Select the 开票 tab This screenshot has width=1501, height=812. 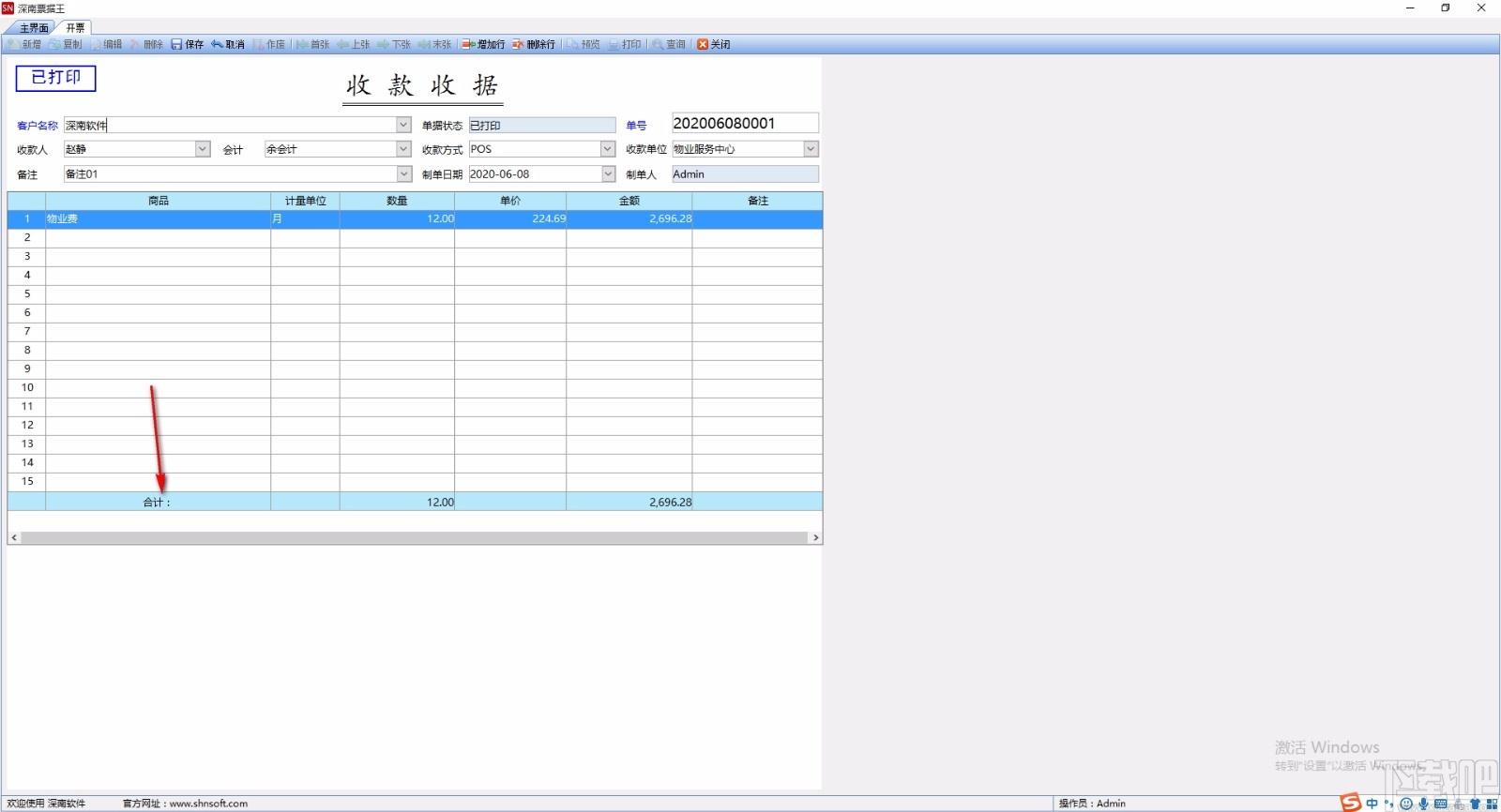(x=75, y=28)
